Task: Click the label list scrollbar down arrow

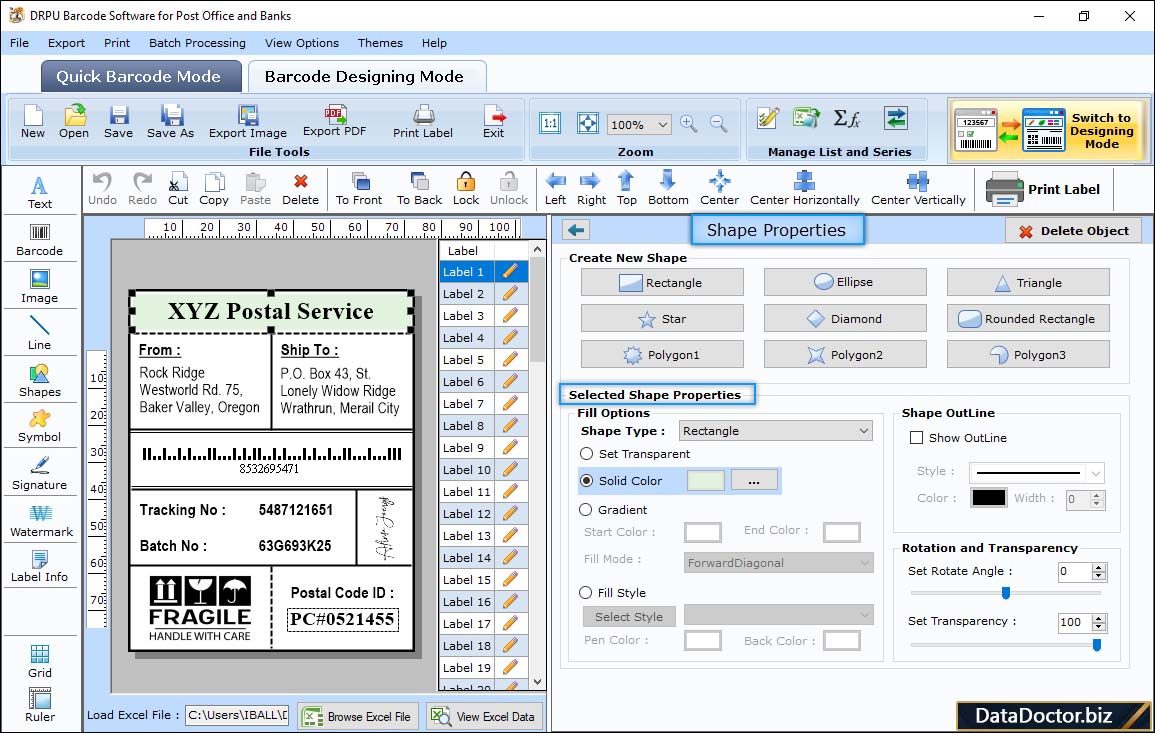Action: coord(538,682)
